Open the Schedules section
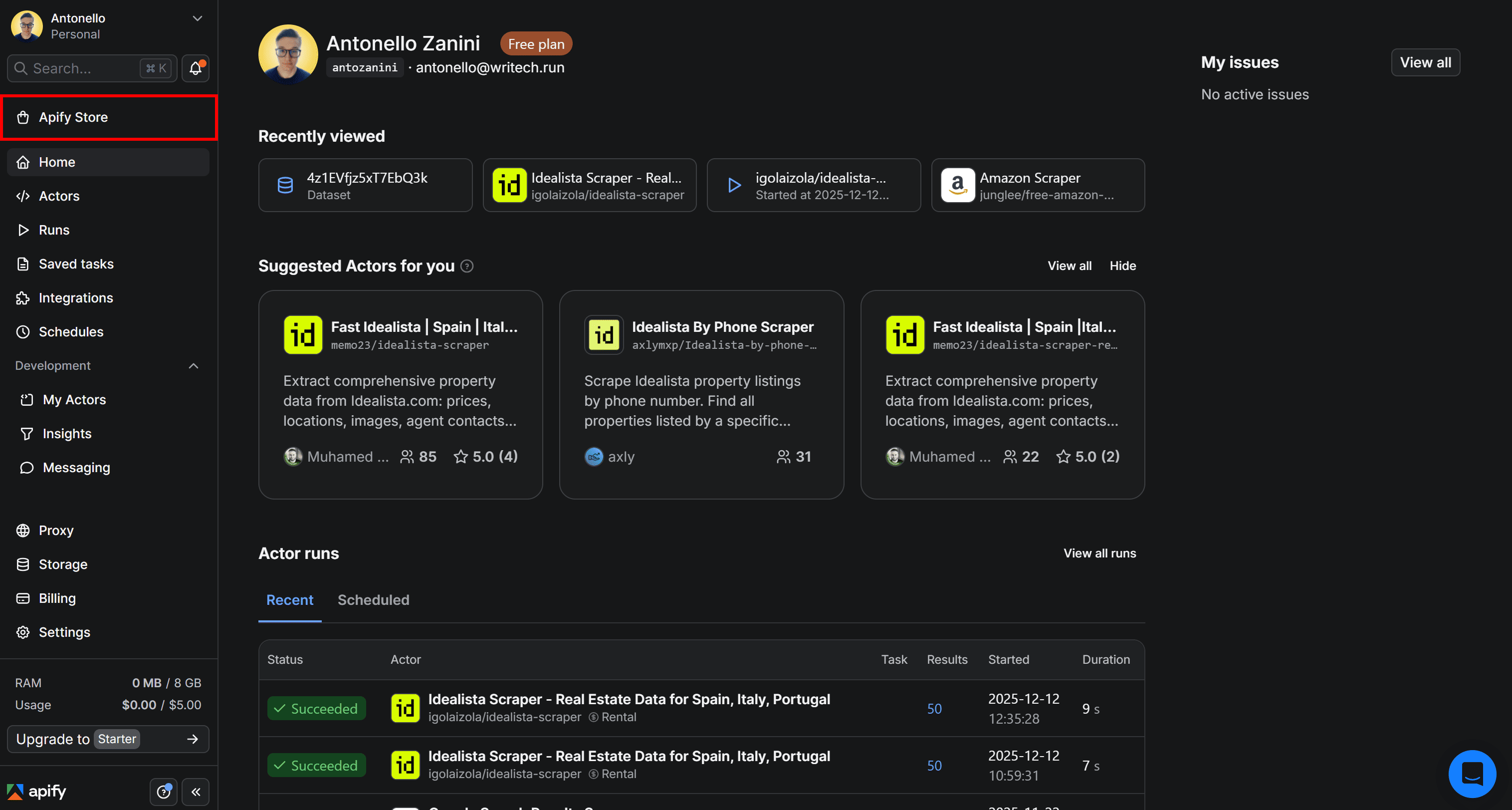The height and width of the screenshot is (810, 1512). pos(72,331)
